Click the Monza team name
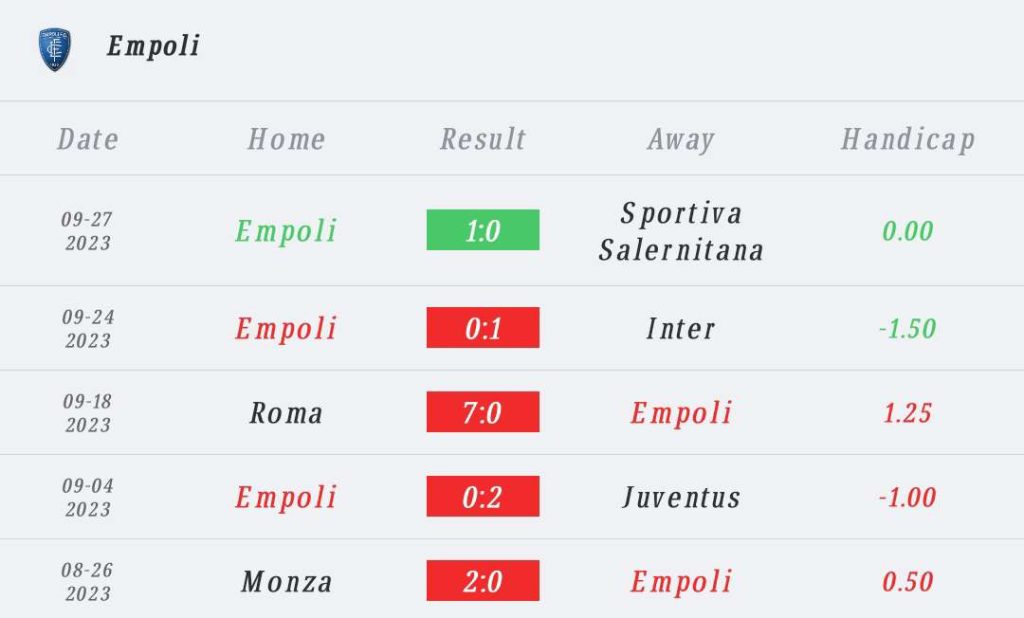 286,581
